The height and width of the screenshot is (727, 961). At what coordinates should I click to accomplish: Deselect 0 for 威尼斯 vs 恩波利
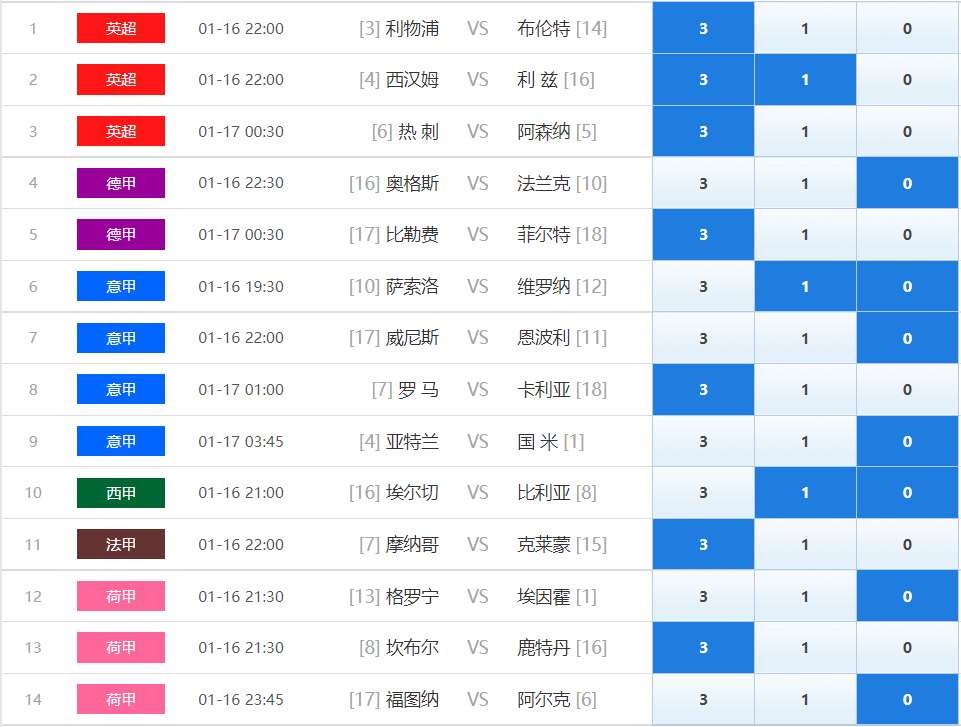pyautogui.click(x=907, y=338)
